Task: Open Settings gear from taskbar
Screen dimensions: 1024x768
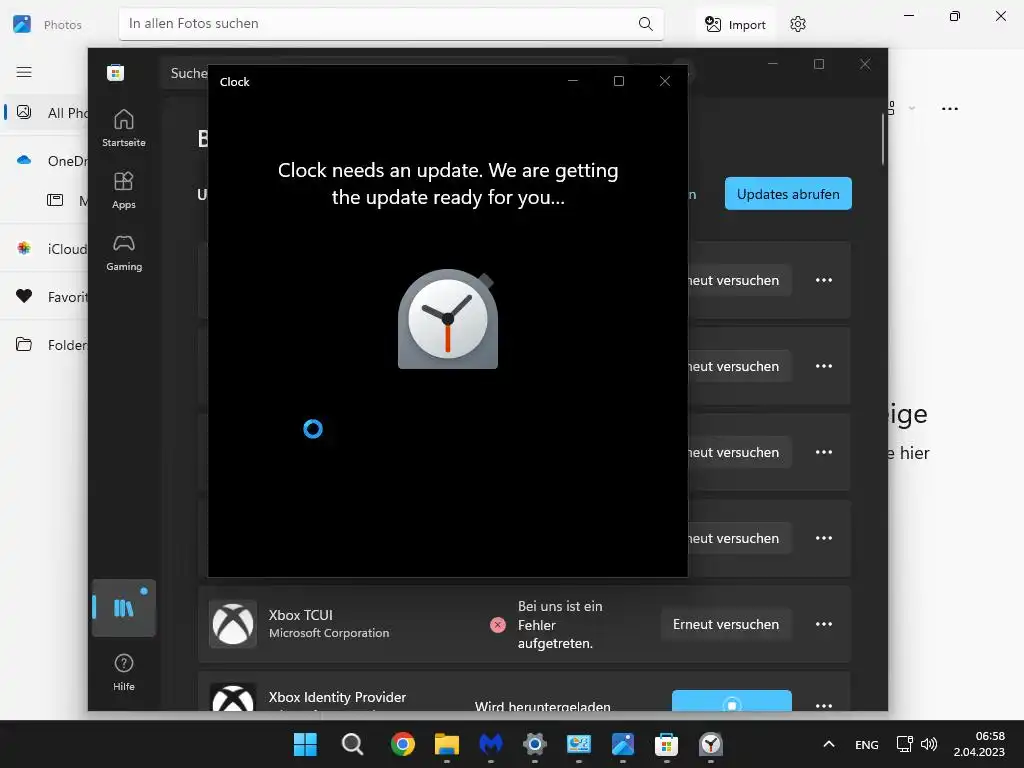Action: point(535,744)
